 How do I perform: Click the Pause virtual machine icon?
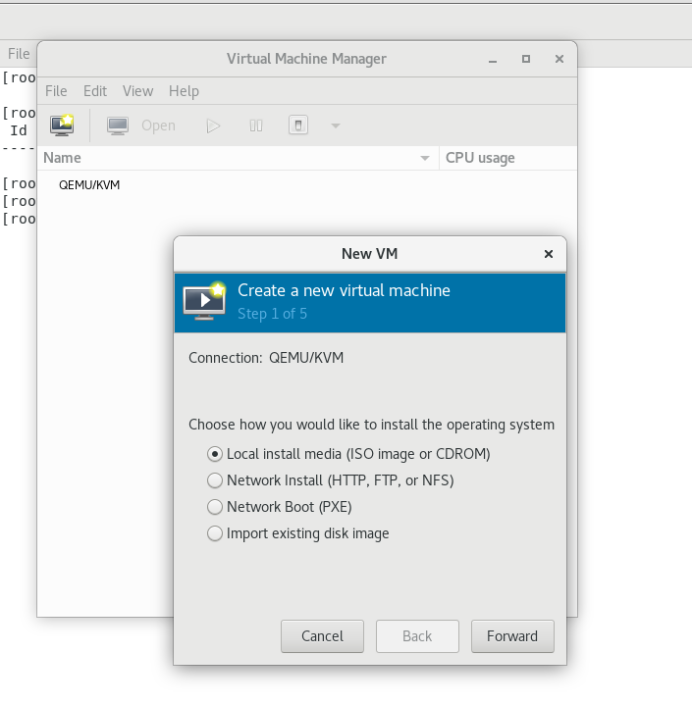256,126
